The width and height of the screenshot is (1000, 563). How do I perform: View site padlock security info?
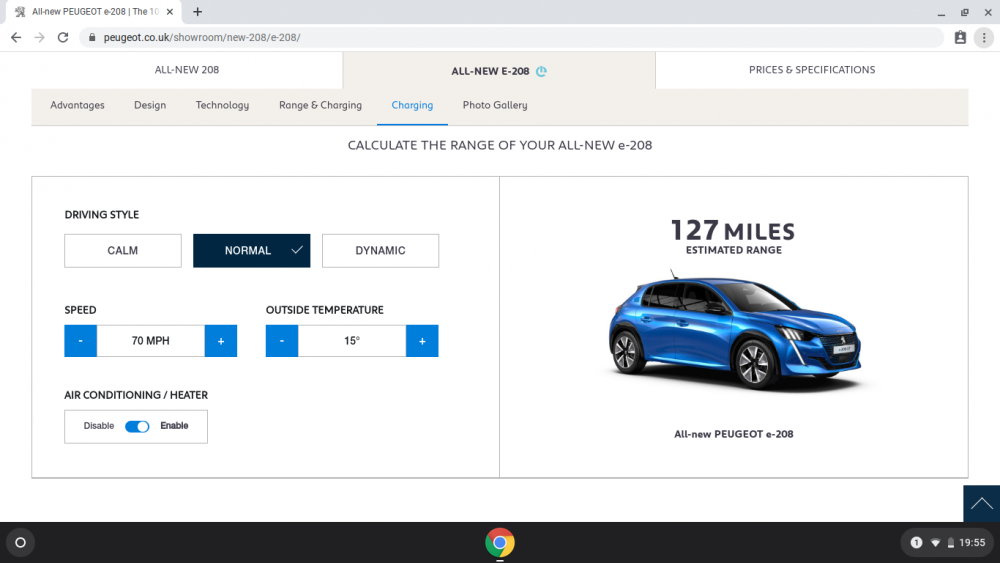pyautogui.click(x=92, y=38)
